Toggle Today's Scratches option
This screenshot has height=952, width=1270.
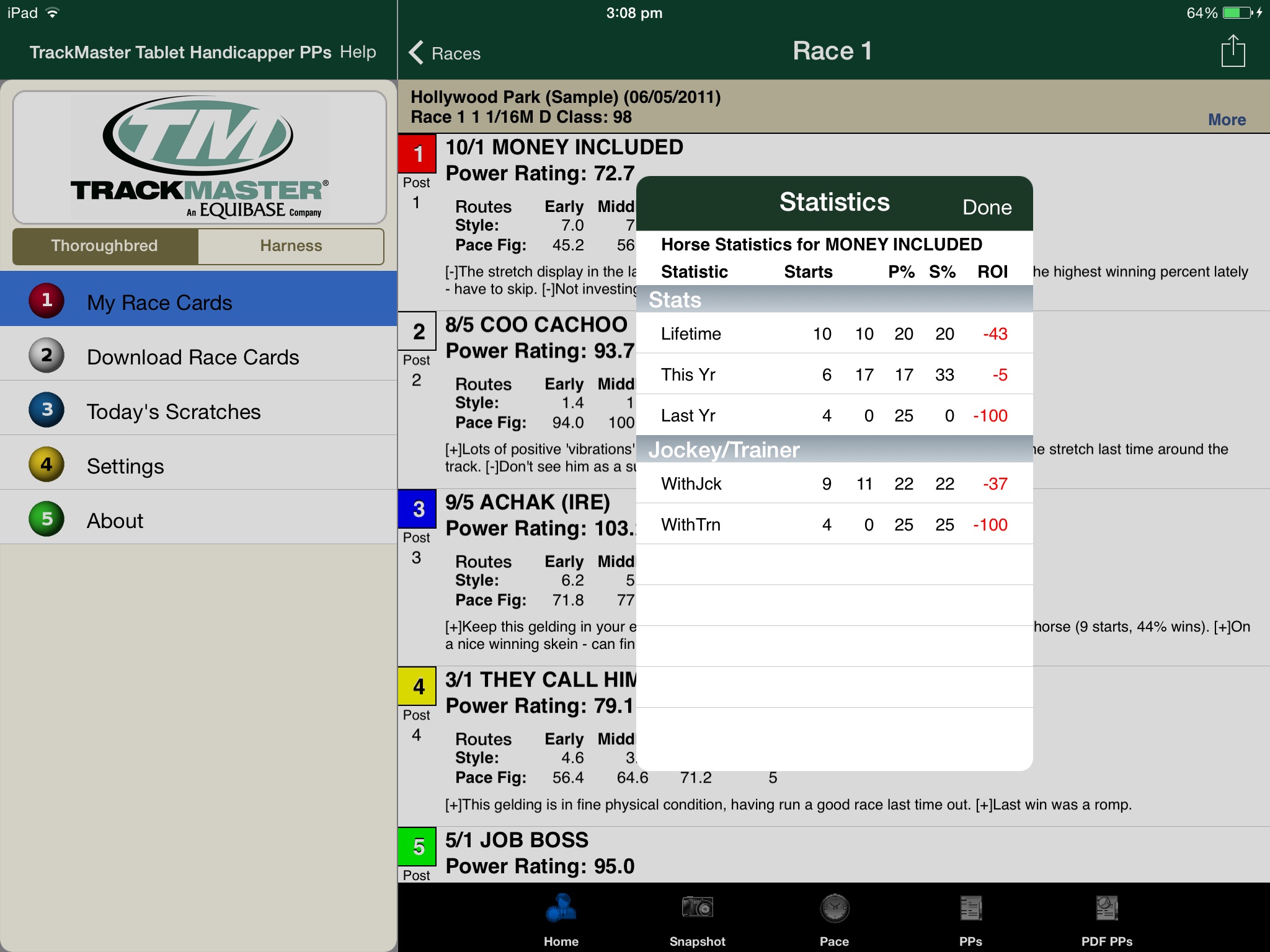coord(173,410)
